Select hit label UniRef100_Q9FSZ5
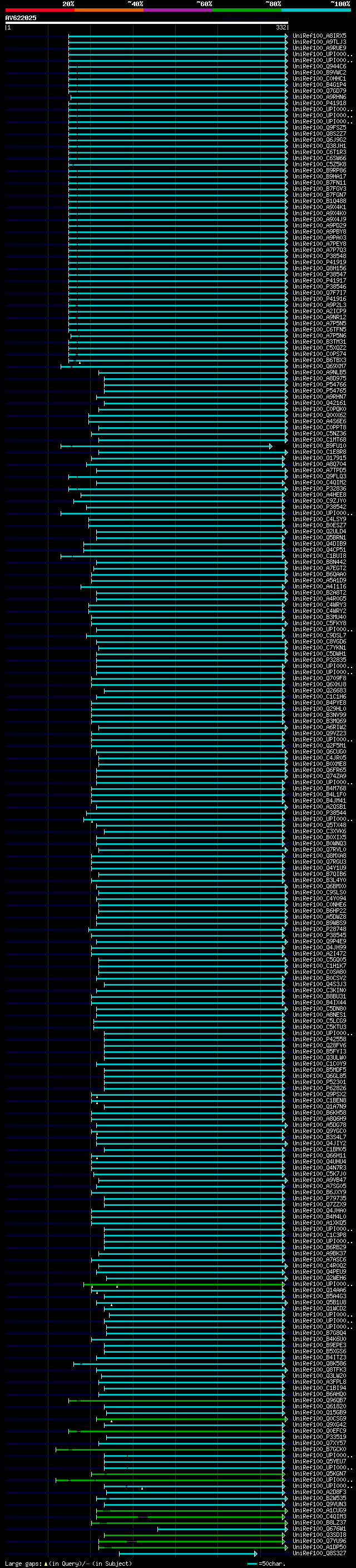This screenshot has width=356, height=1568. (x=319, y=128)
